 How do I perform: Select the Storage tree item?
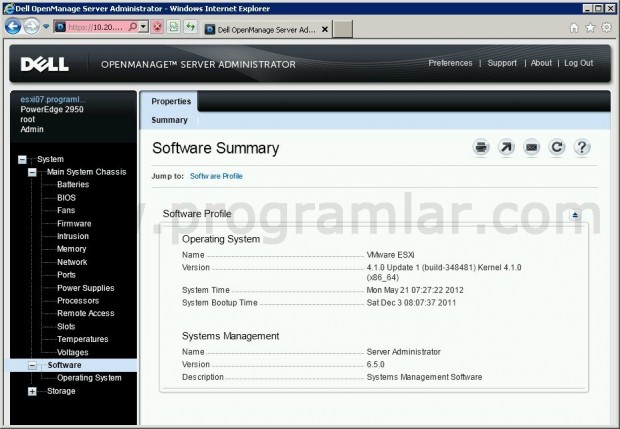pos(61,391)
